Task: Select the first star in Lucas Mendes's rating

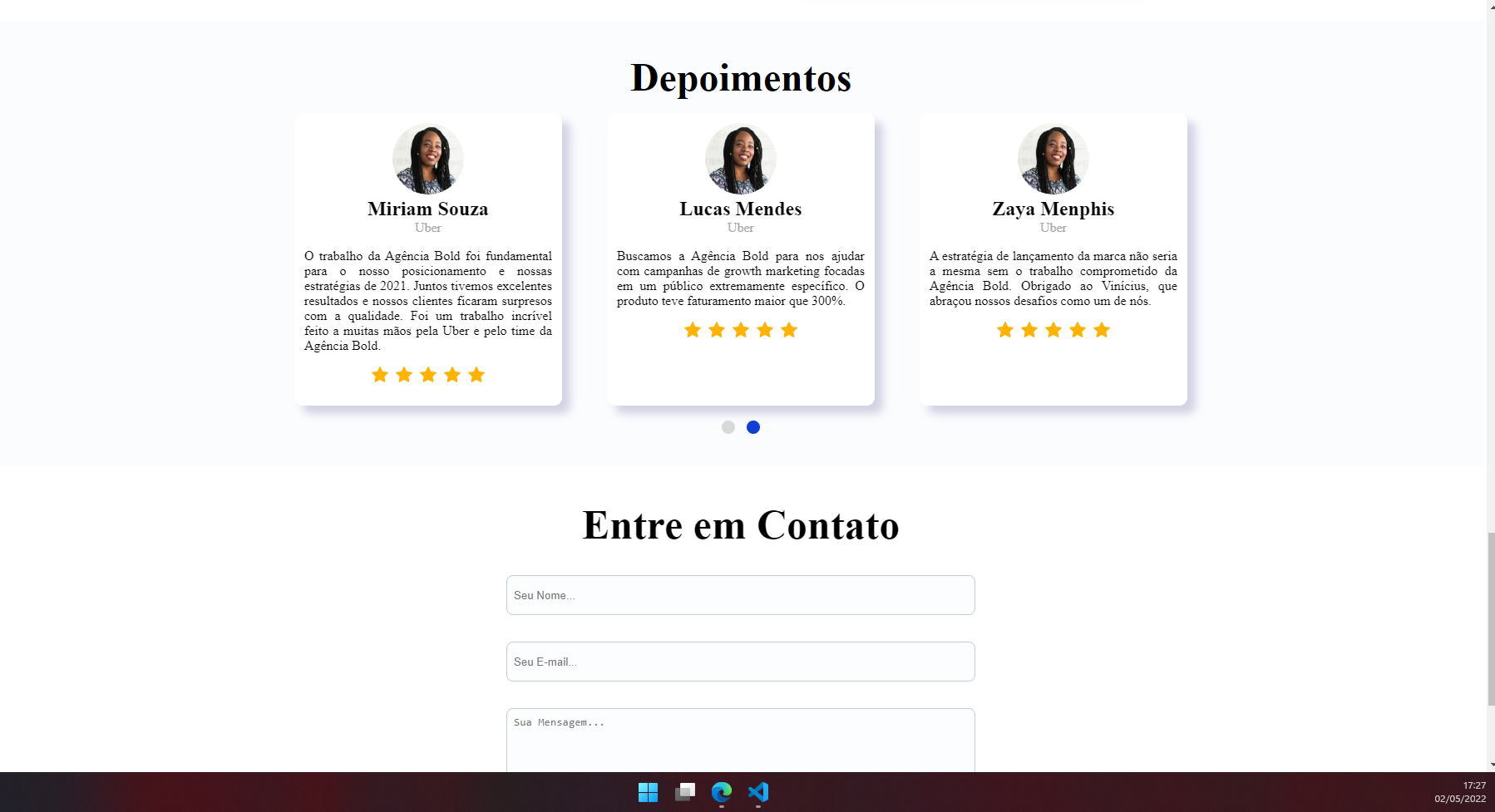Action: tap(692, 330)
